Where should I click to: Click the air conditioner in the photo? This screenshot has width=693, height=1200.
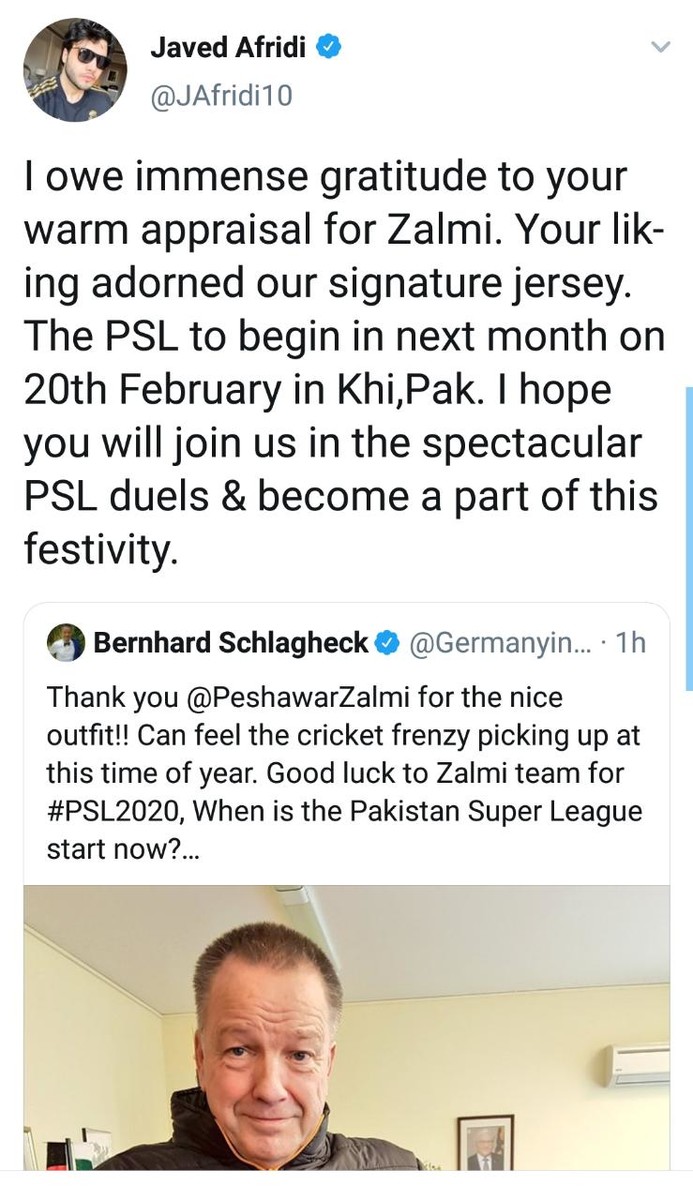(x=637, y=1065)
